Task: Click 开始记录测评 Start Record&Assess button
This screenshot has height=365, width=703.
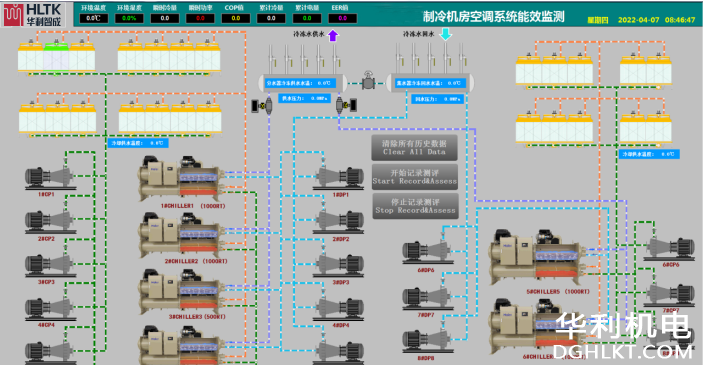Action: [x=415, y=177]
